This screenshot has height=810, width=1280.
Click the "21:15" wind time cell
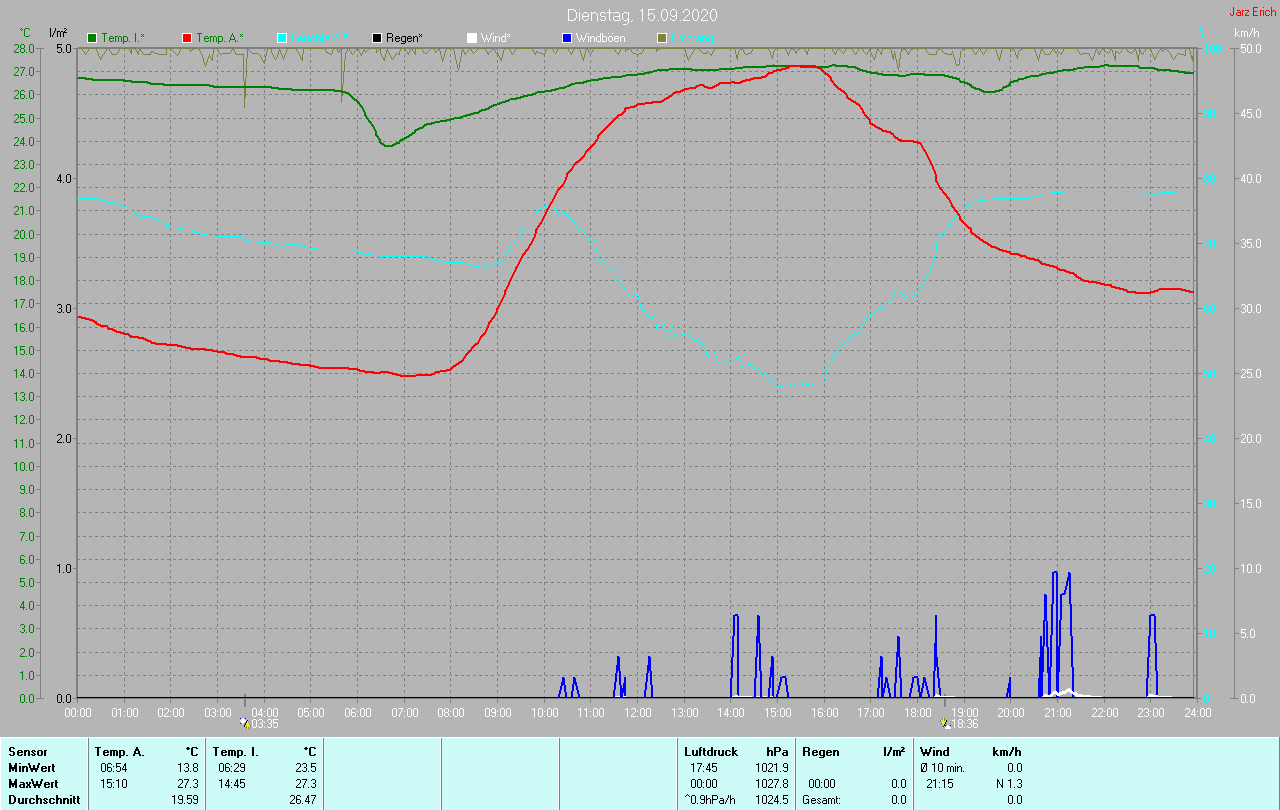tap(940, 784)
